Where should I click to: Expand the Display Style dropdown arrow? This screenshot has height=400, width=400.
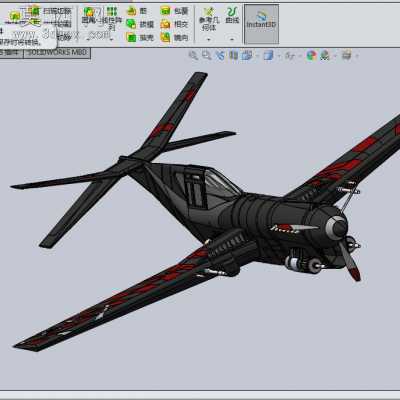(279, 56)
